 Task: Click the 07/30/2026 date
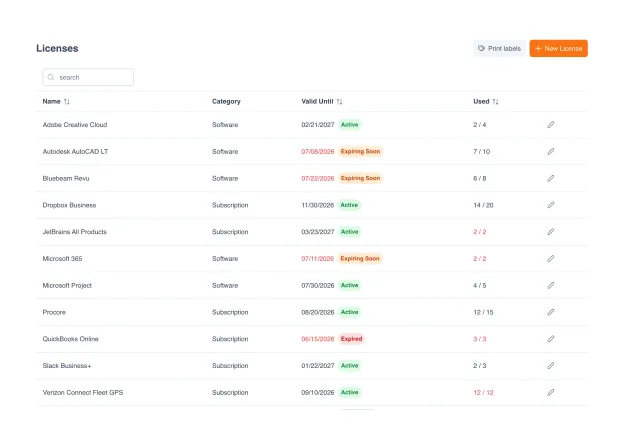coord(318,285)
